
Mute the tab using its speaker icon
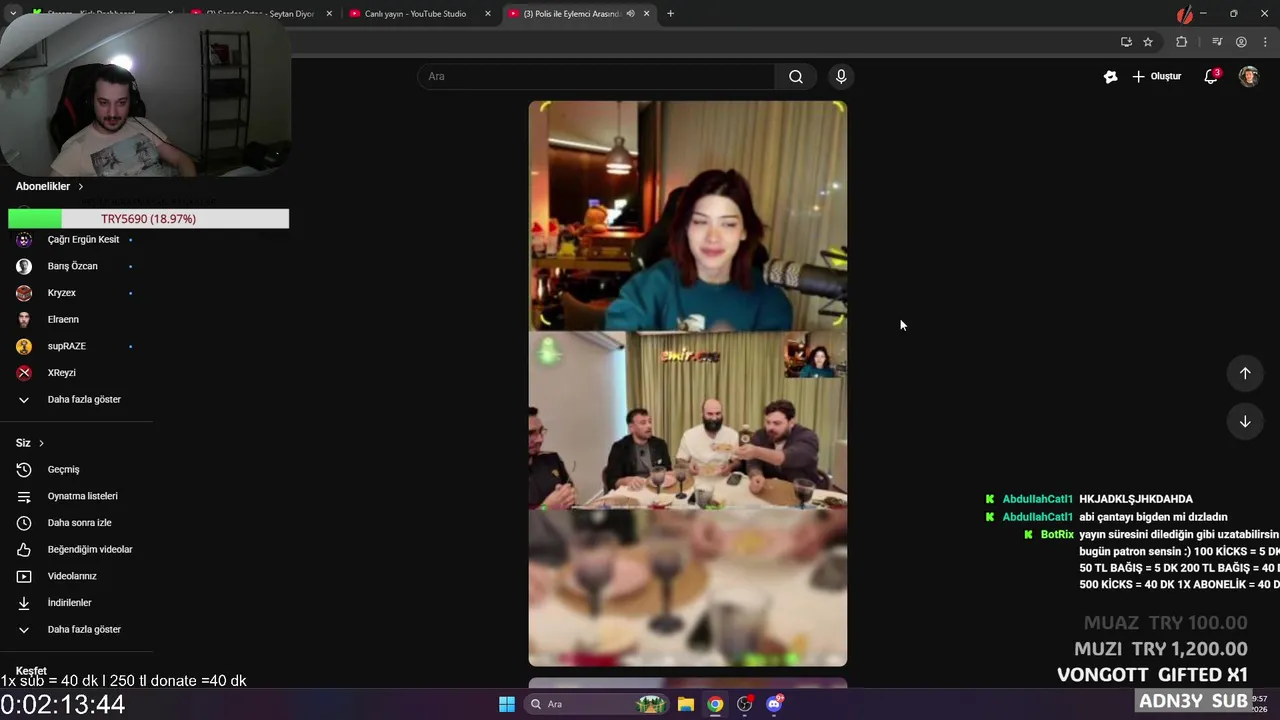(x=630, y=14)
